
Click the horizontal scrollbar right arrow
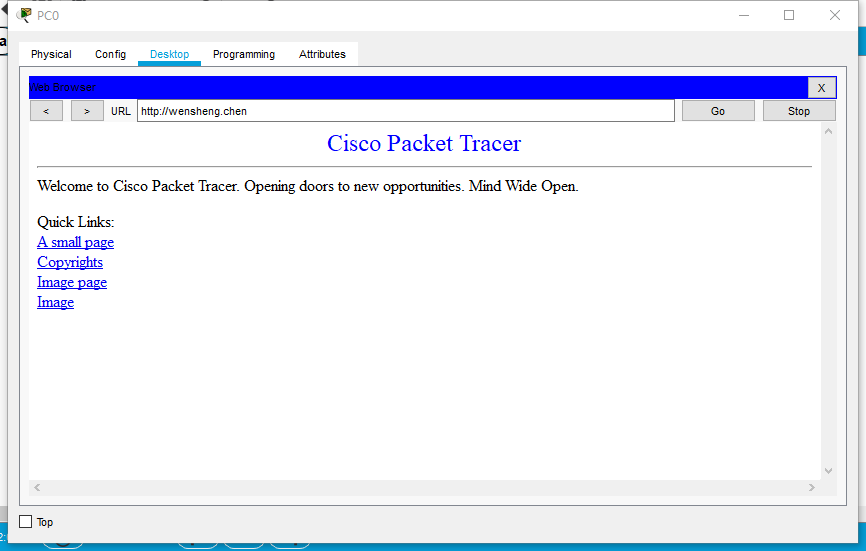point(812,488)
